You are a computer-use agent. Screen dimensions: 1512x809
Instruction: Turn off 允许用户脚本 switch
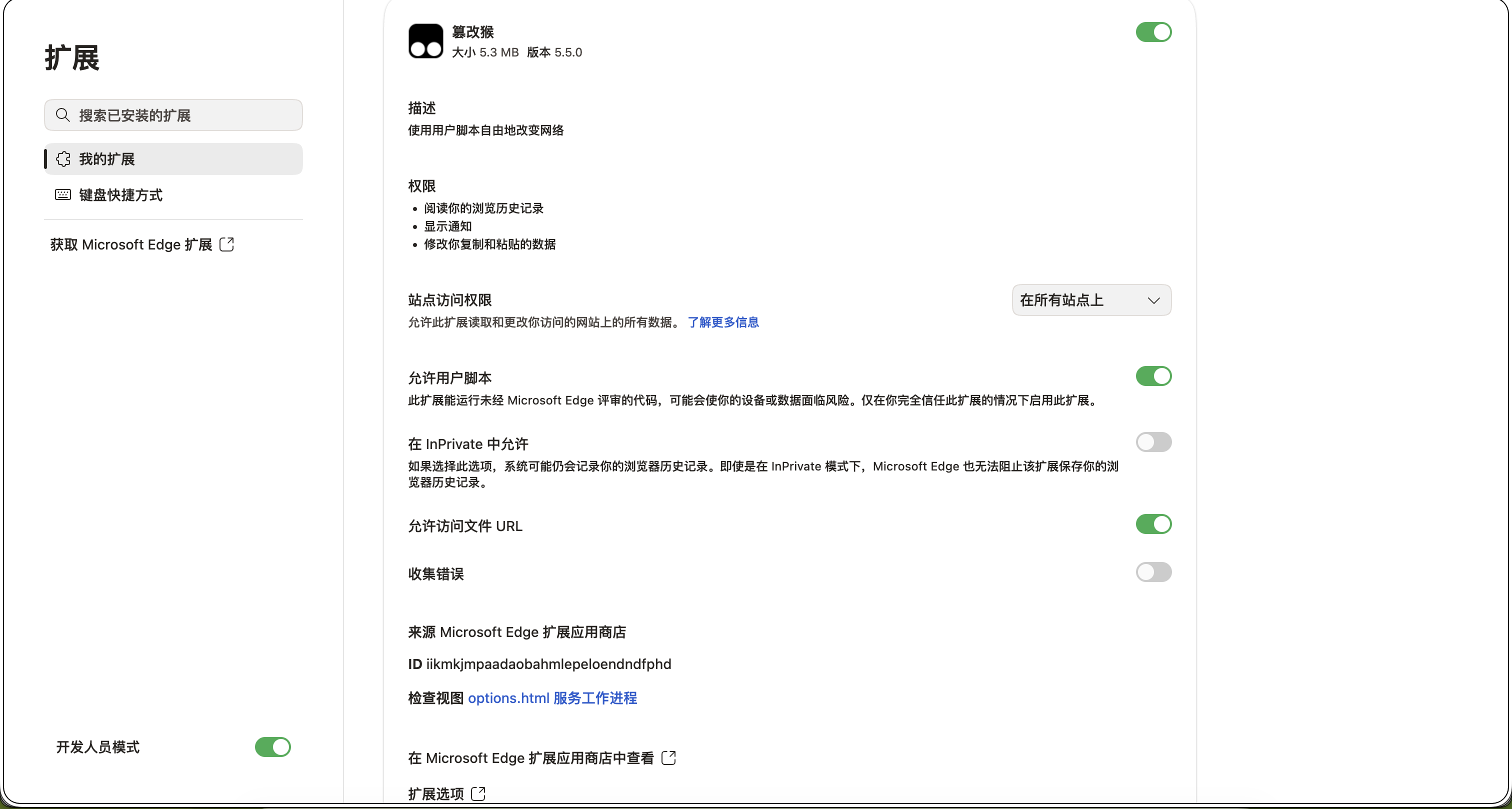pyautogui.click(x=1153, y=376)
